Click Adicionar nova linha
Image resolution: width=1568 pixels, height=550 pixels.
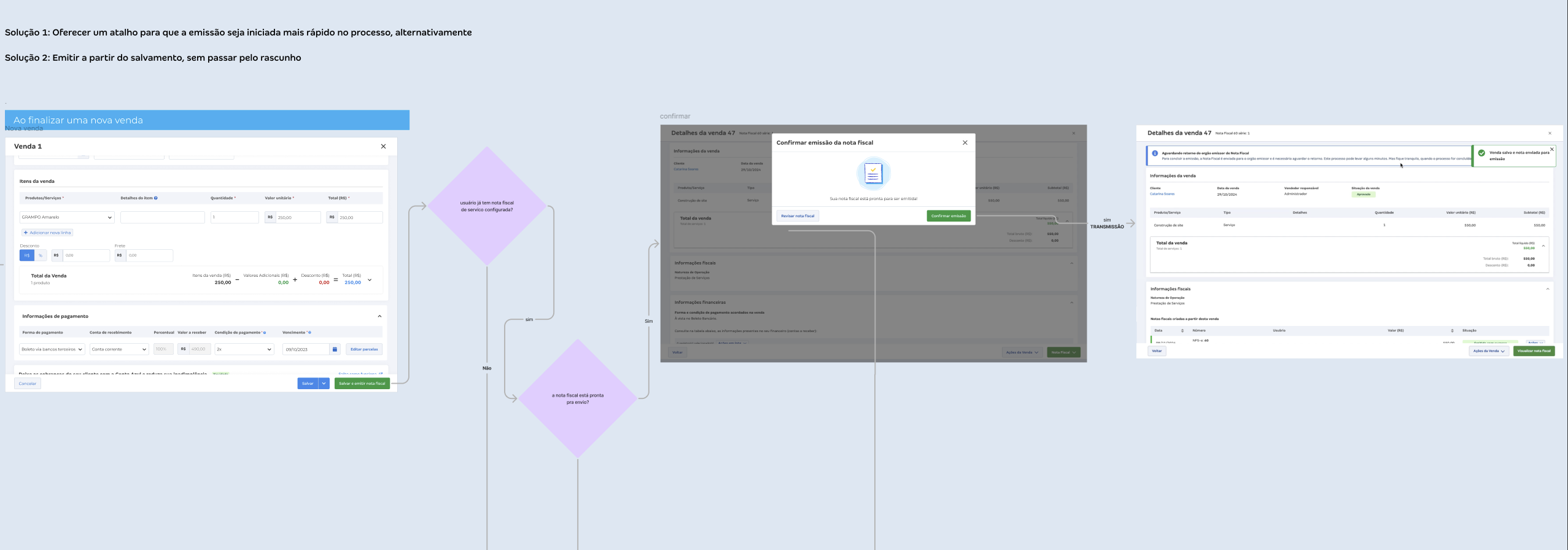click(47, 233)
